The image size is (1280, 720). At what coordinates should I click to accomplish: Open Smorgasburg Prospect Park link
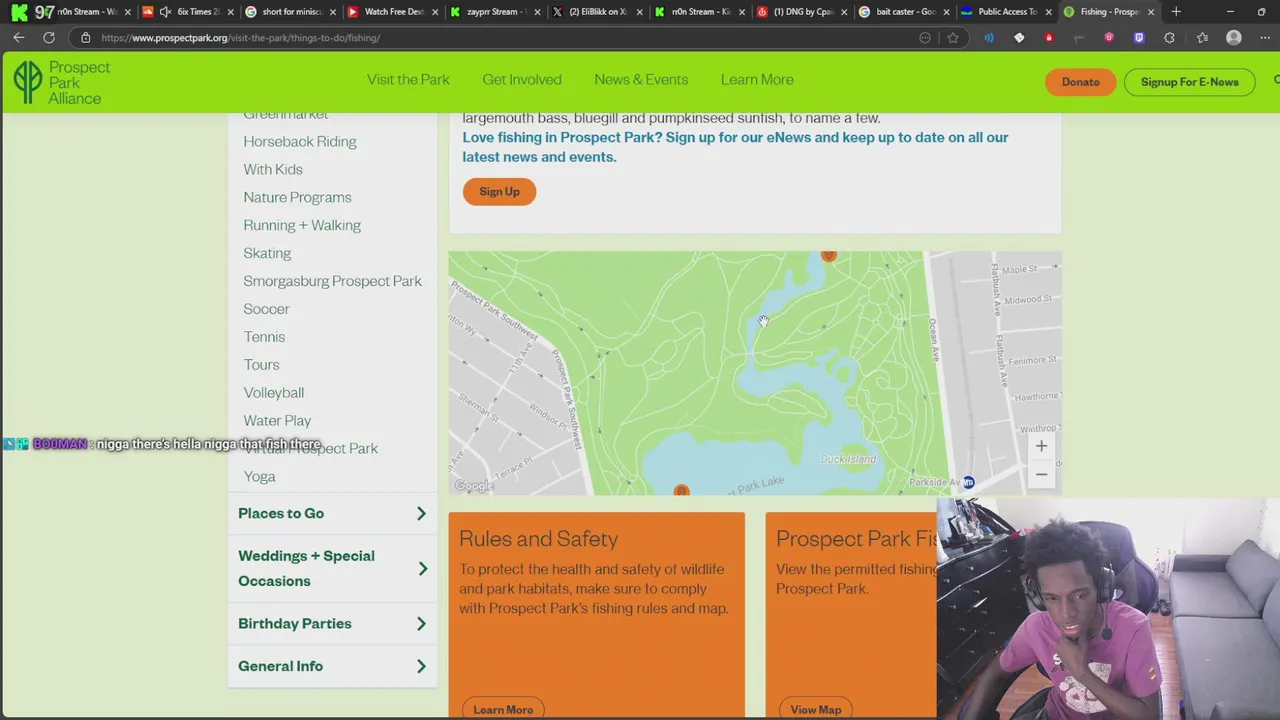coord(332,281)
